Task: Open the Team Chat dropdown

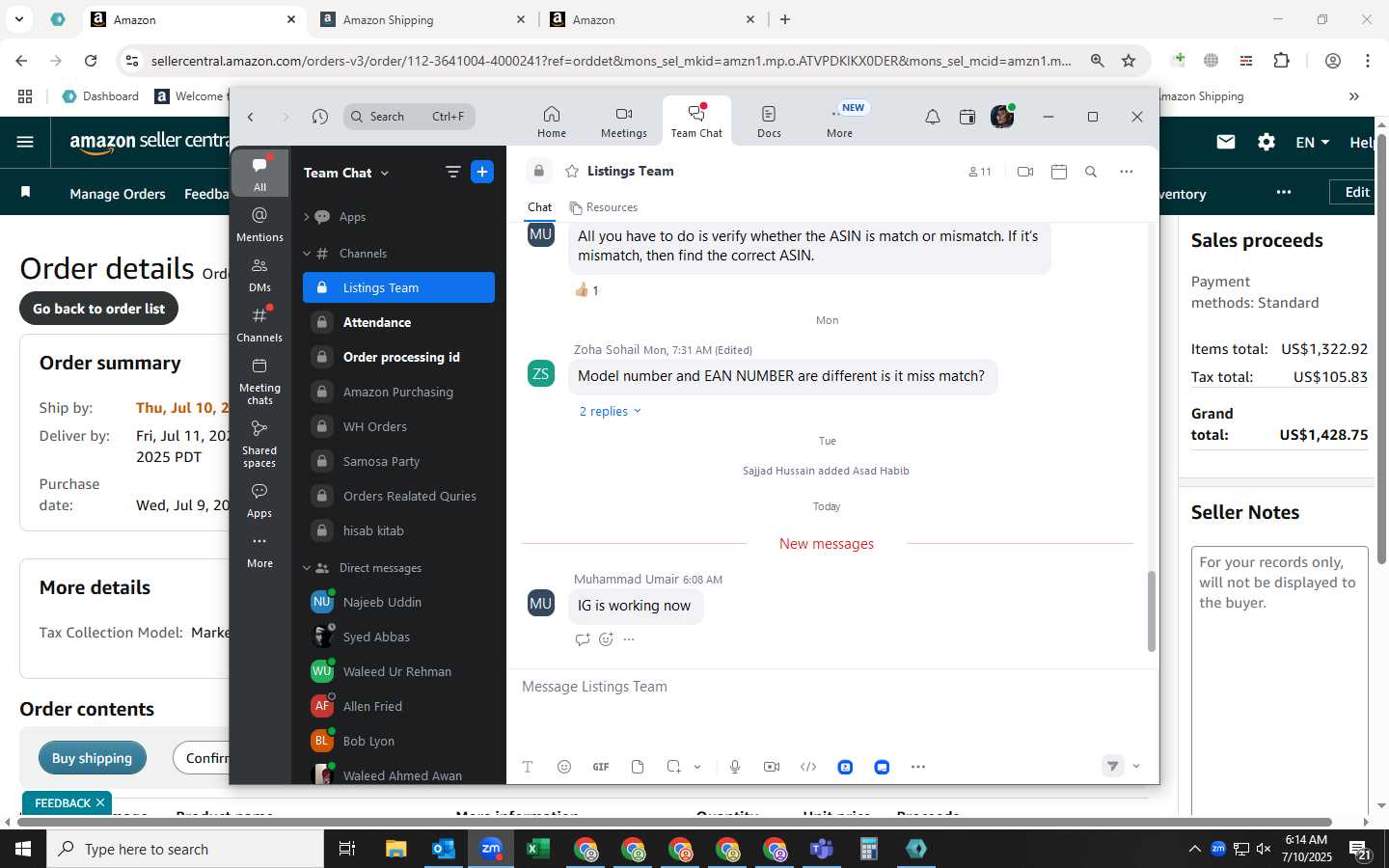Action: [x=346, y=173]
